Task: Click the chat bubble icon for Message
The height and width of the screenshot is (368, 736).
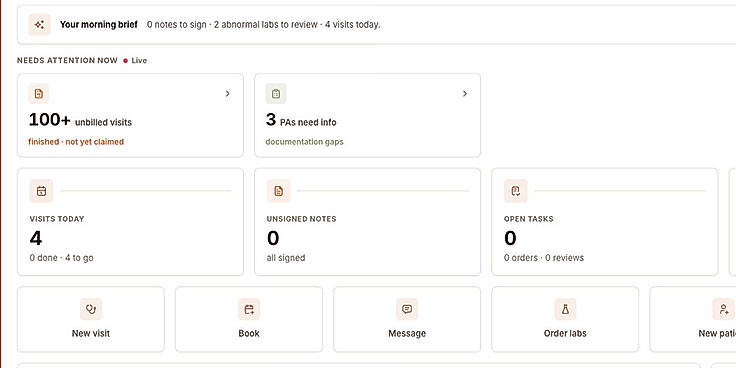Action: pos(407,309)
